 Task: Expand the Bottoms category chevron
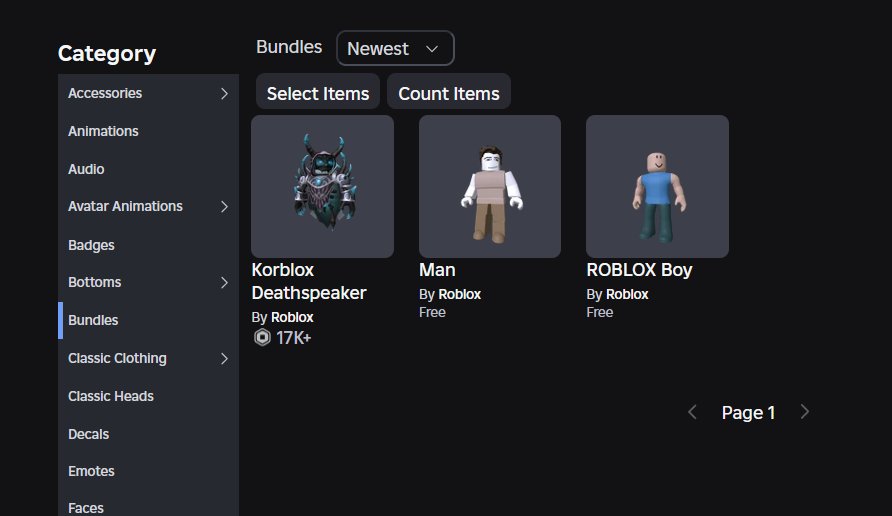tap(224, 283)
